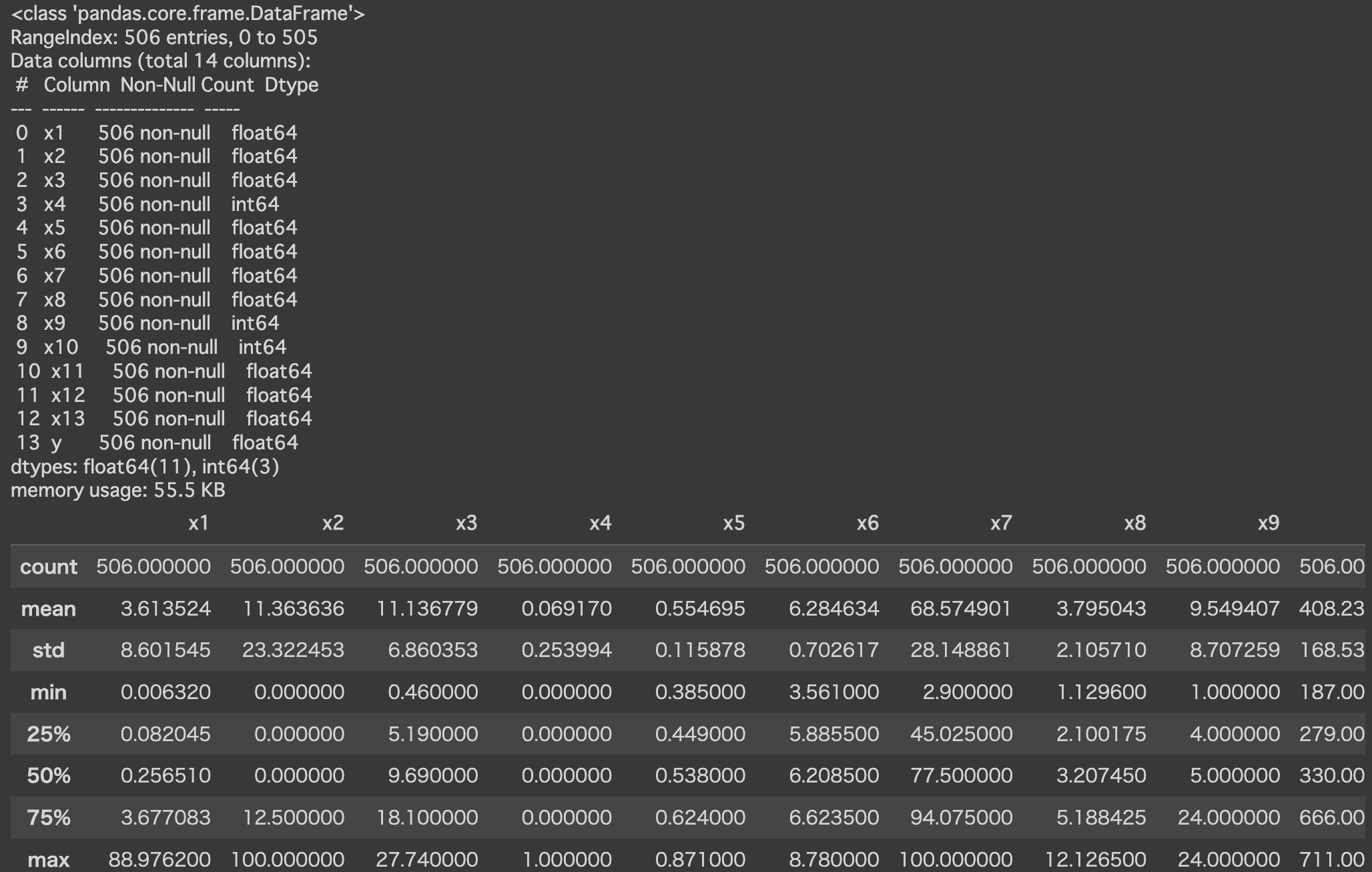Click the 25% row label

click(49, 734)
